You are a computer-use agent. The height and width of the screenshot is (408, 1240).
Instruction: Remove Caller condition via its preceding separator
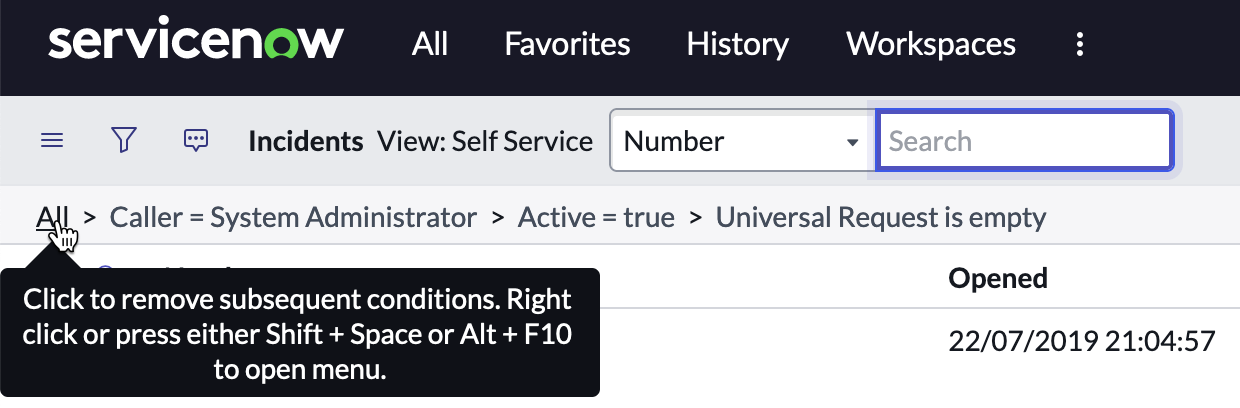(x=90, y=217)
